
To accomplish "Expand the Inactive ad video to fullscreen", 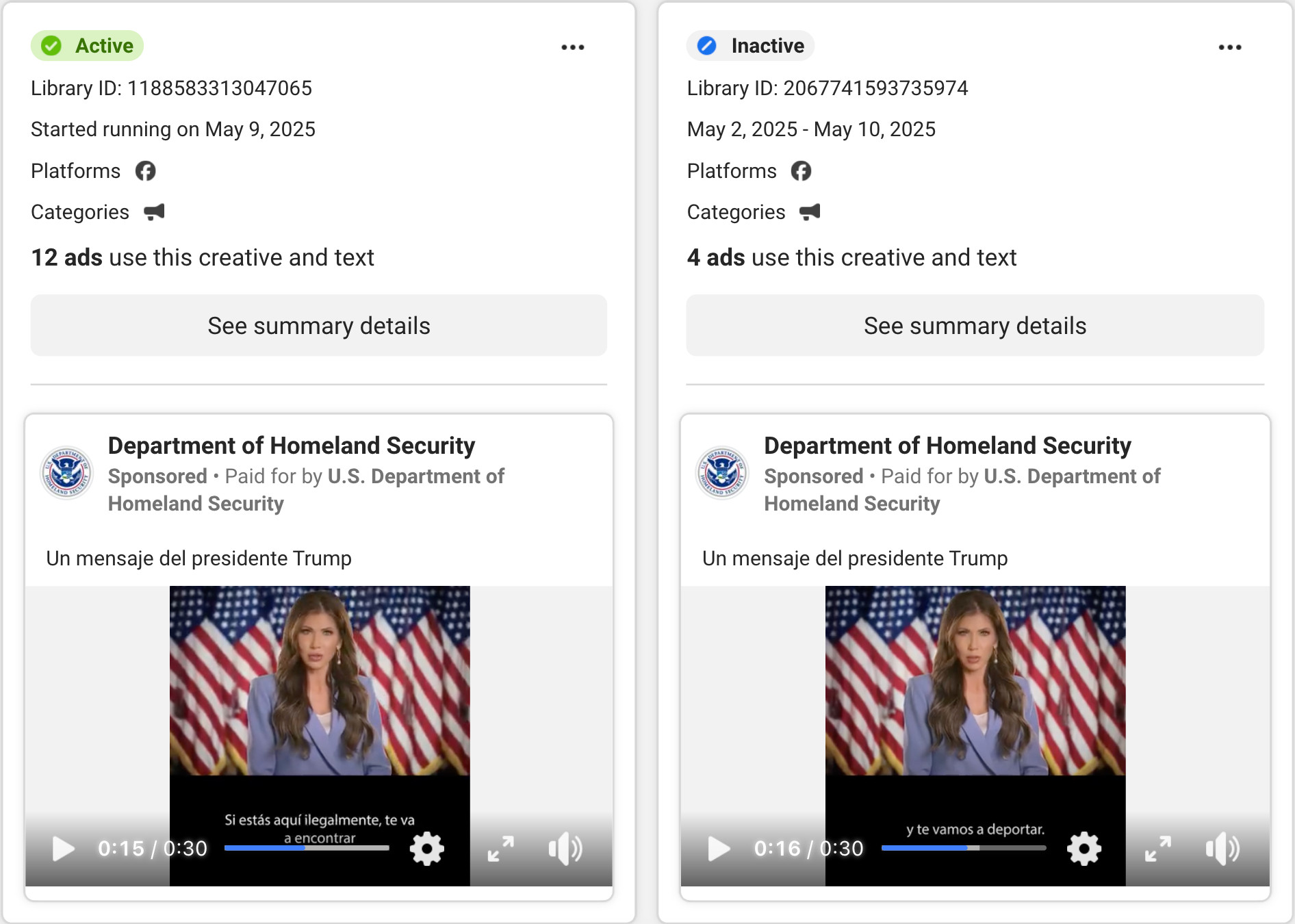I will click(x=1158, y=849).
